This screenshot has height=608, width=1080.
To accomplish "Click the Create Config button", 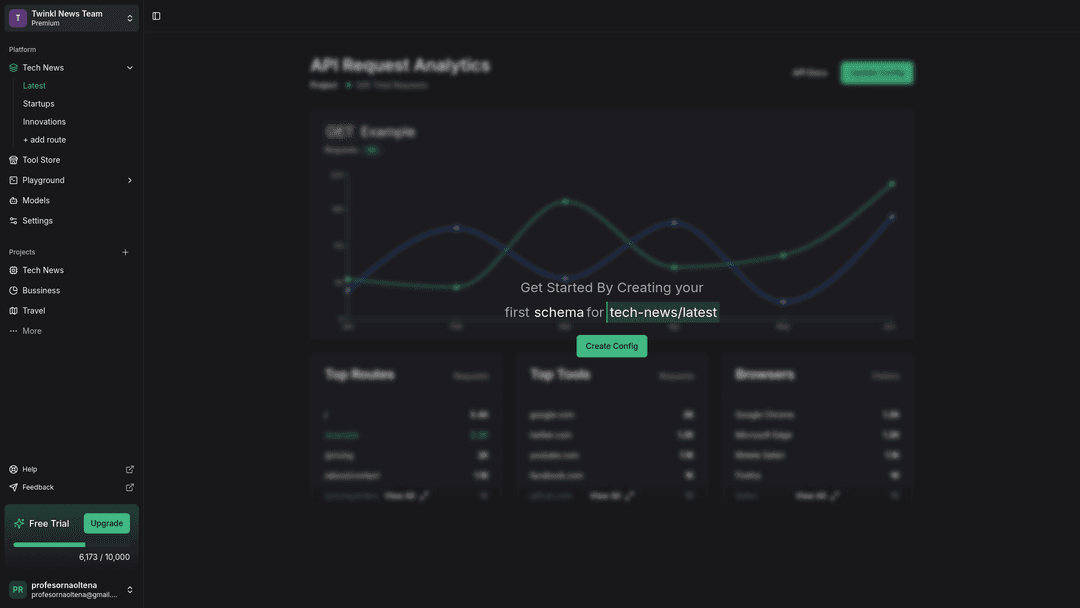I will 611,346.
